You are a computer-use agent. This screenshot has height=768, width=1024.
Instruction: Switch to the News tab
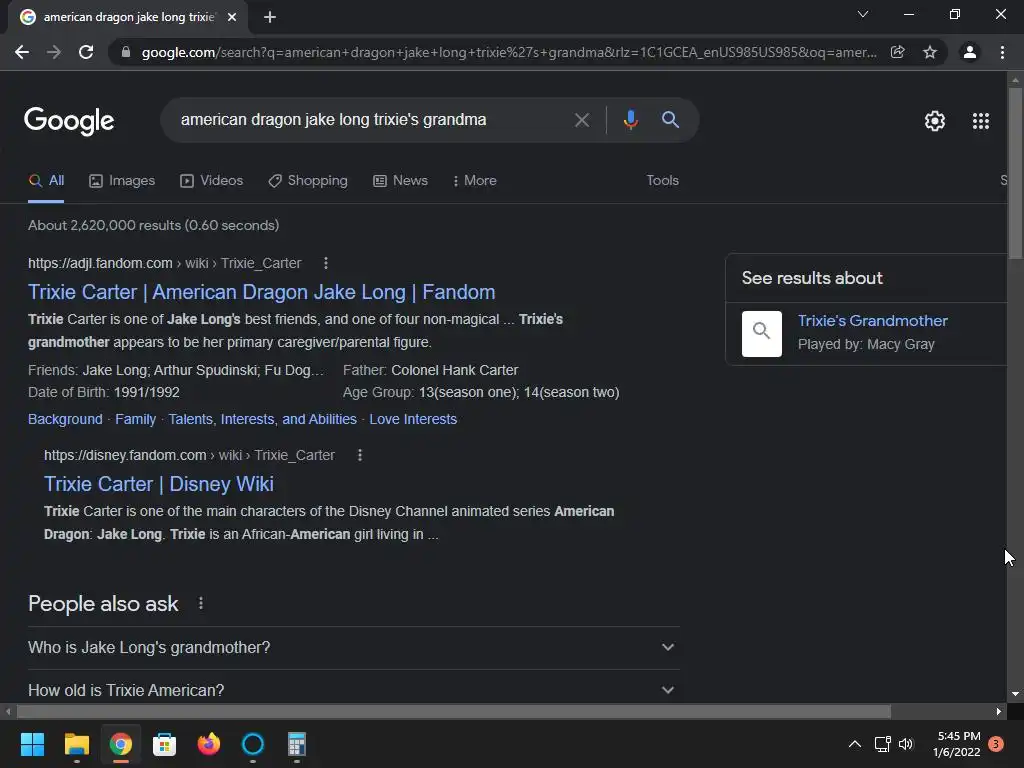[400, 181]
